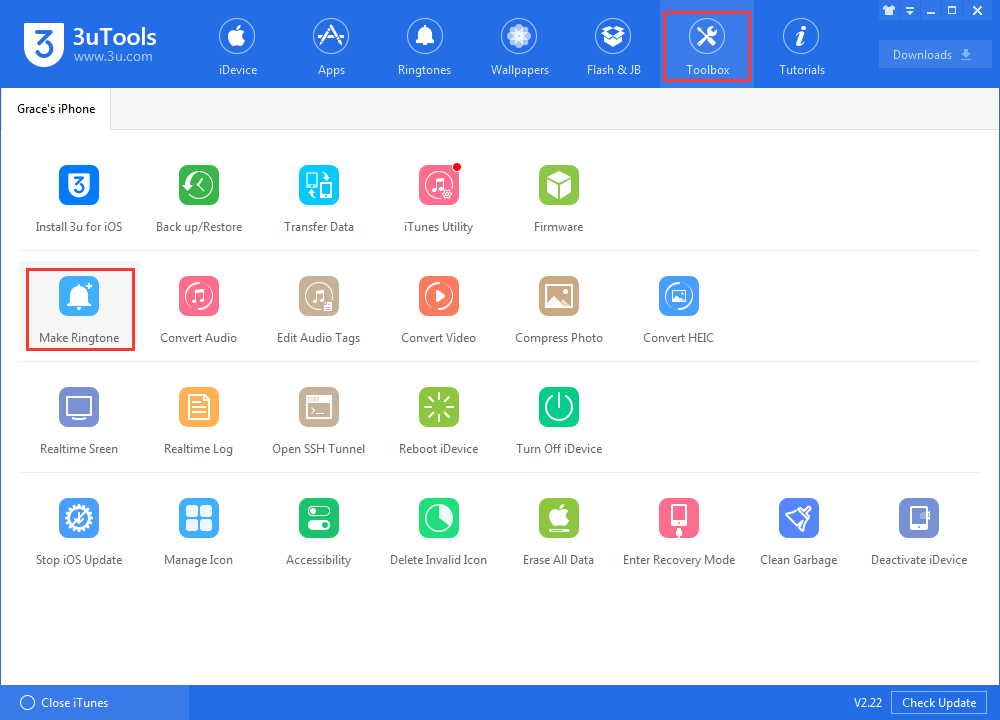Open Clean Garbage tool
Viewport: 1000px width, 720px height.
coord(798,532)
